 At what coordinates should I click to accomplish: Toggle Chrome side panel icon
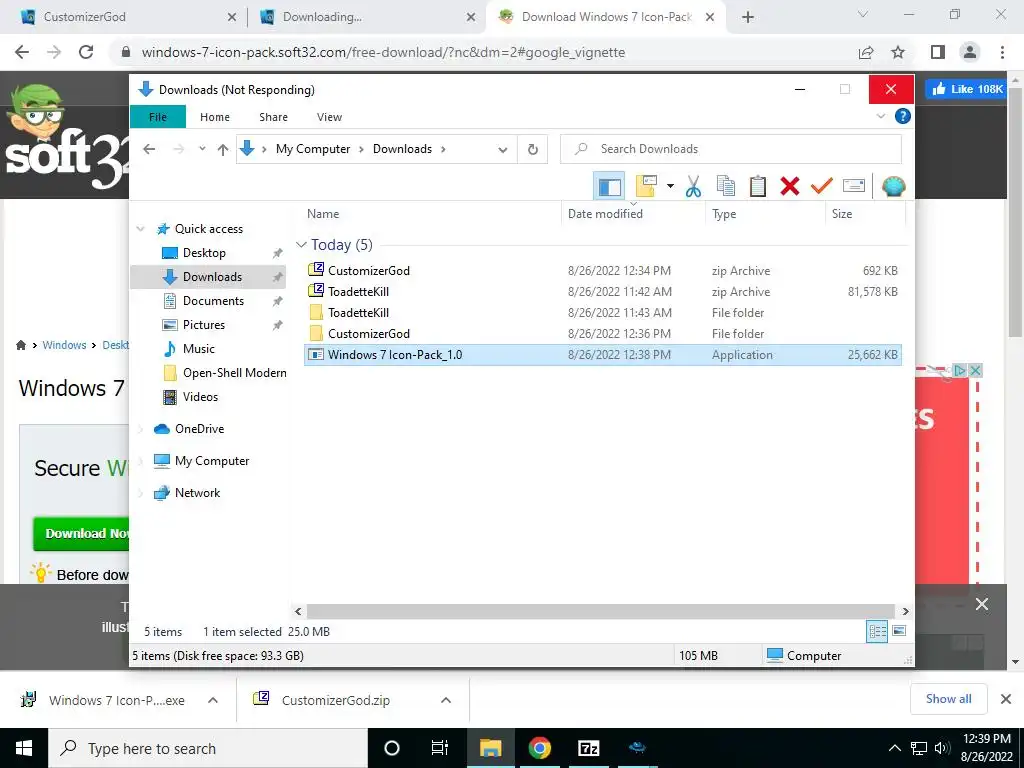[x=938, y=52]
